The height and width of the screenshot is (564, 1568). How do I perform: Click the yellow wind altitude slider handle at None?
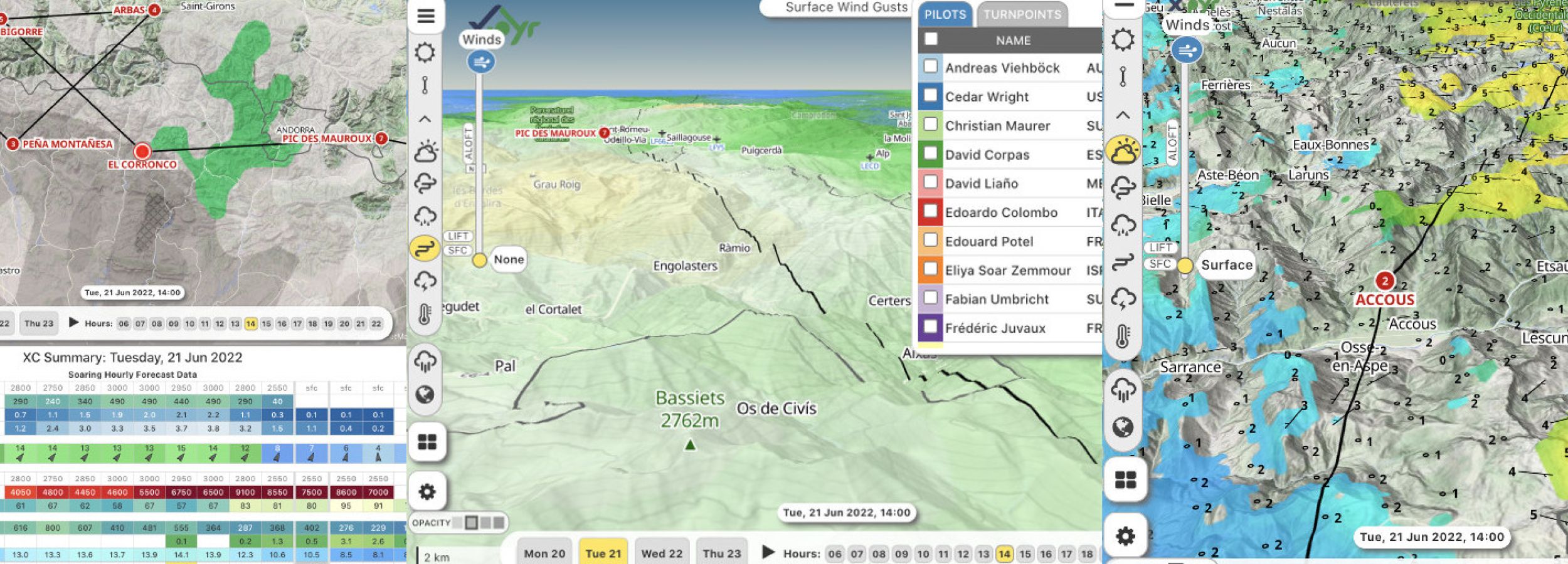click(479, 260)
